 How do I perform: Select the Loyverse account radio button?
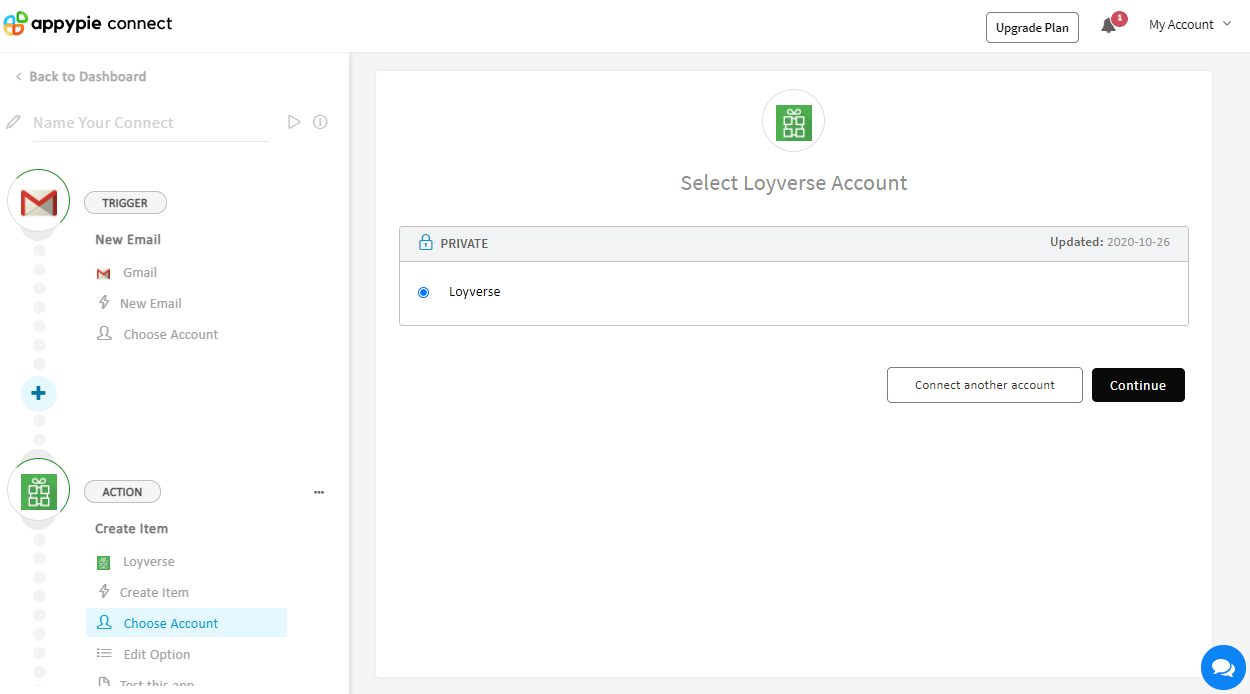424,292
